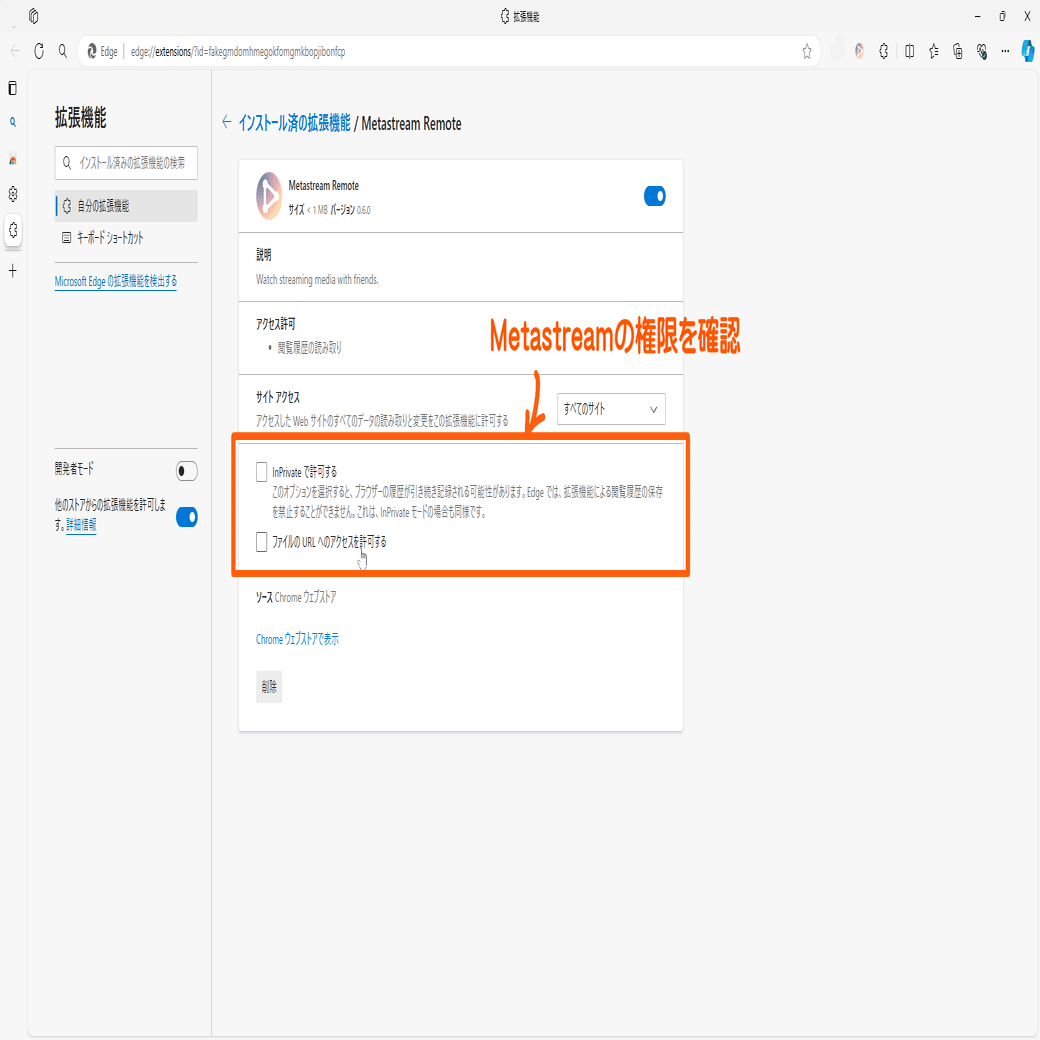
Task: Select the settings gear tab in sidebar
Action: pyautogui.click(x=13, y=194)
